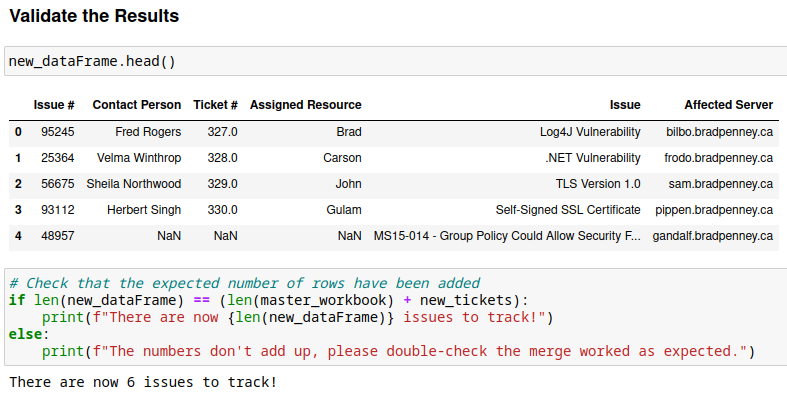Viewport: 787px width, 395px height.
Task: Click the row-count check code cell
Action: pos(396,317)
